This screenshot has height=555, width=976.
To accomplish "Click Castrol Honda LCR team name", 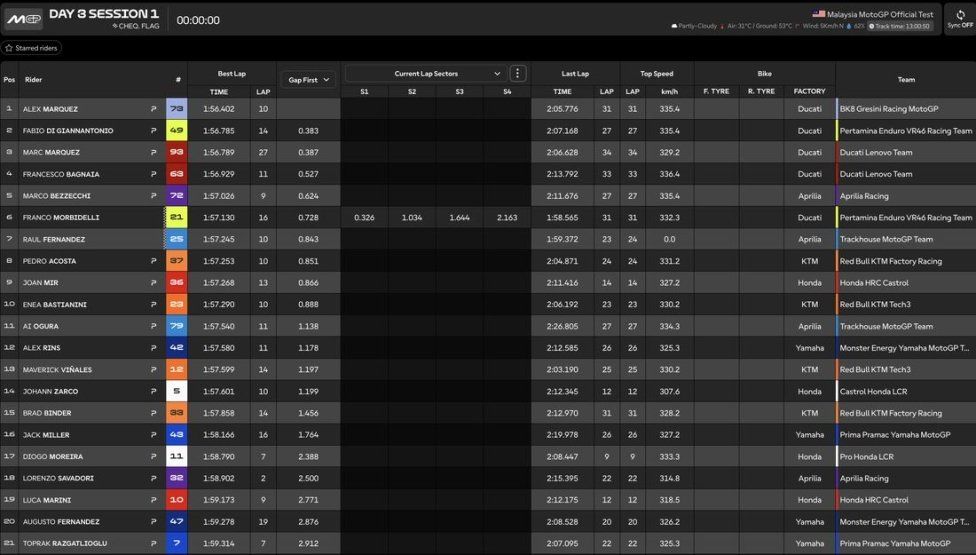I will pyautogui.click(x=873, y=391).
